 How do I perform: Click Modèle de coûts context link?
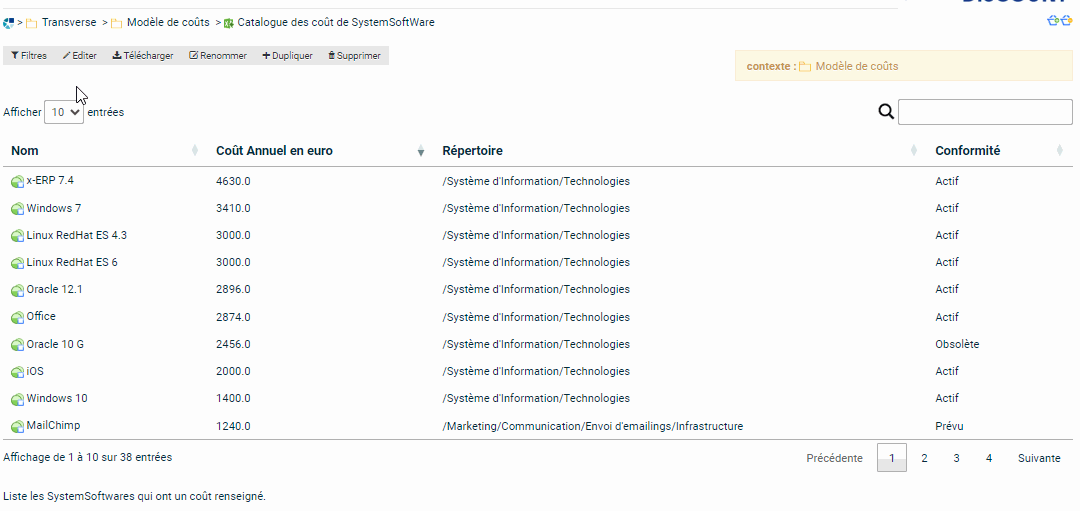pos(857,66)
